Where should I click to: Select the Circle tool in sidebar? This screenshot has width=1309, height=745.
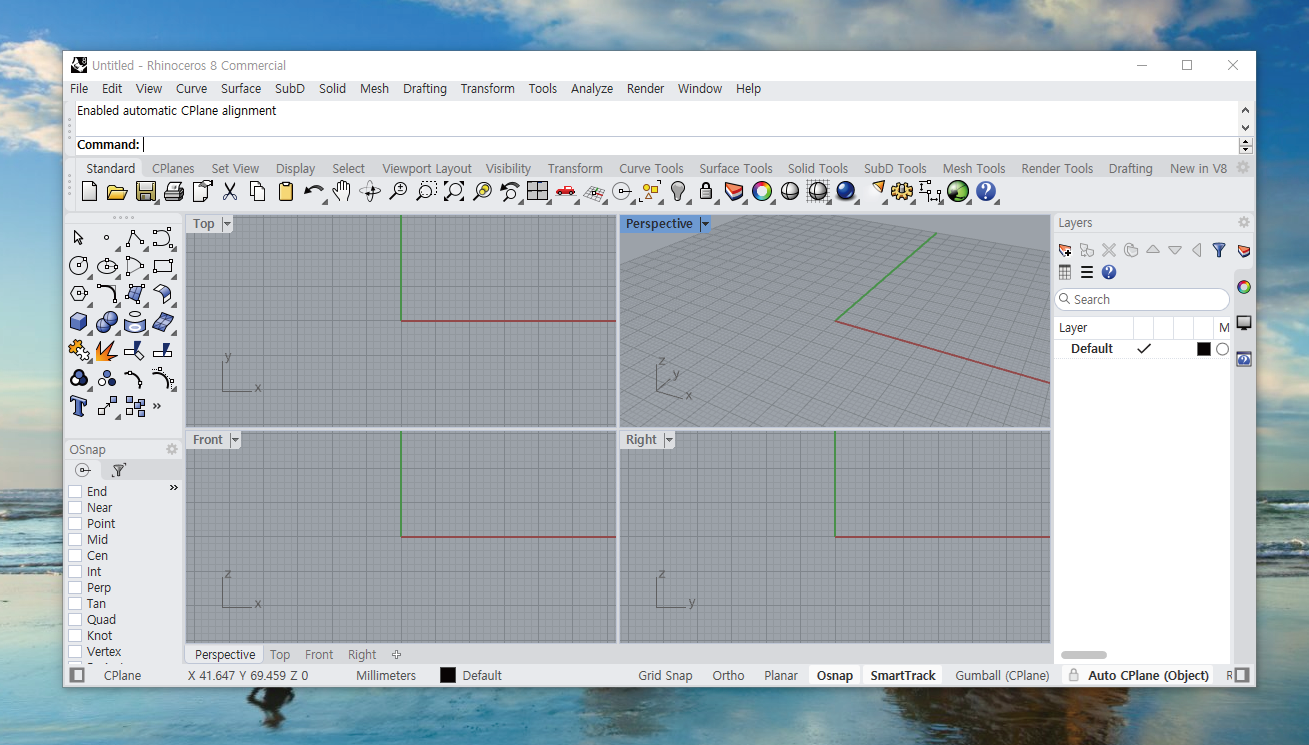pos(79,266)
